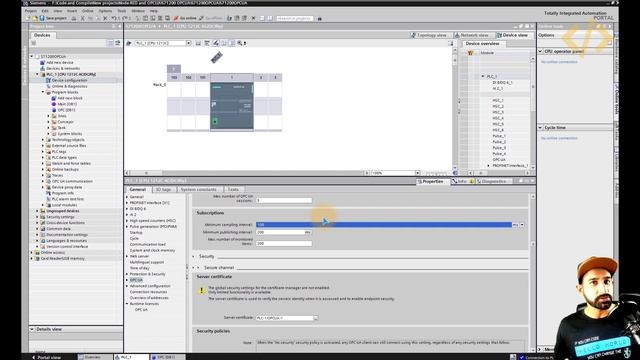The height and width of the screenshot is (360, 640).
Task: Expand the Technology objects node
Action: [43, 140]
